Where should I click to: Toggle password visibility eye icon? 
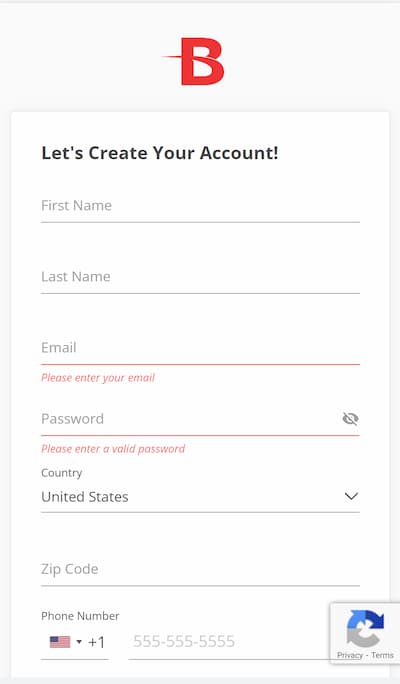point(350,419)
